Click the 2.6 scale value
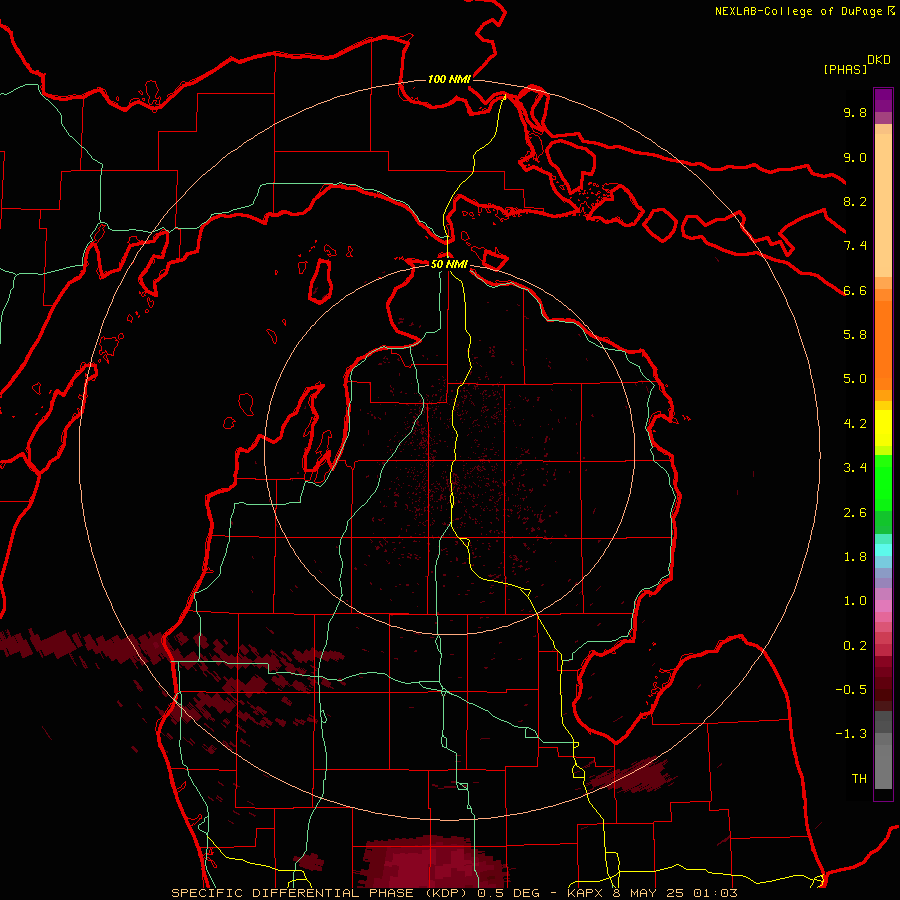 click(x=855, y=513)
